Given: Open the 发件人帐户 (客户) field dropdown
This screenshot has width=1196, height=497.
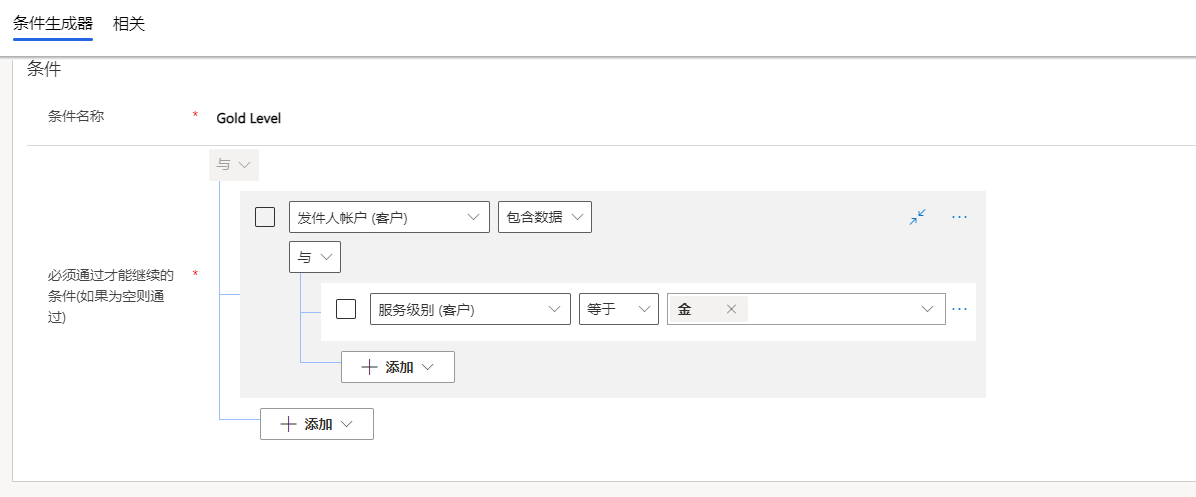Looking at the screenshot, I should [389, 217].
